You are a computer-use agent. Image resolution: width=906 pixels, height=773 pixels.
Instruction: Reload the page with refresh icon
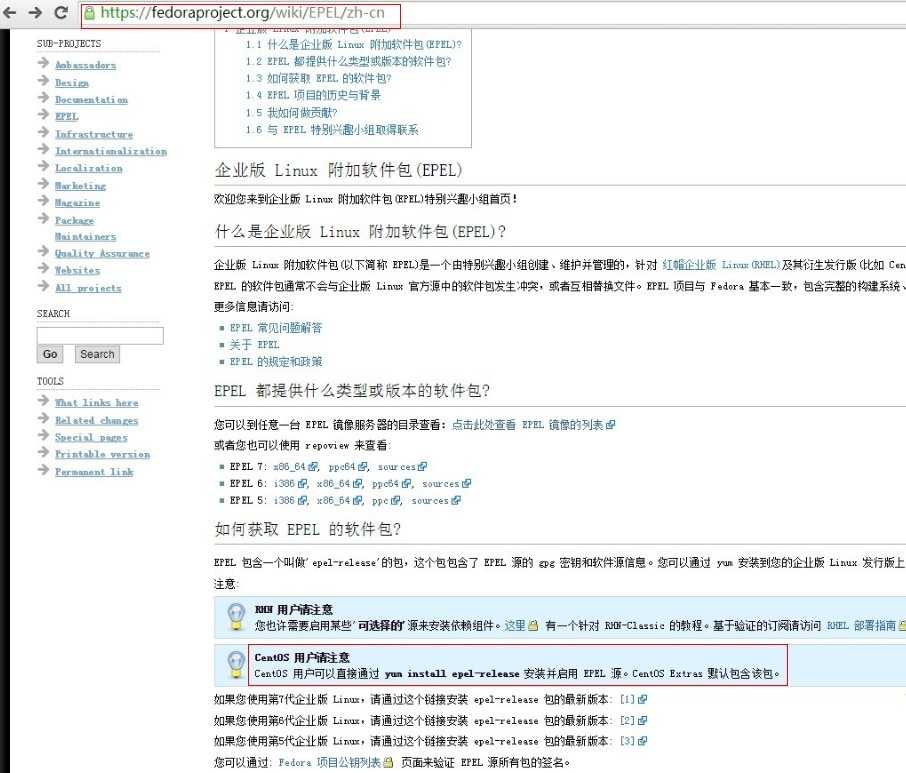coord(61,12)
